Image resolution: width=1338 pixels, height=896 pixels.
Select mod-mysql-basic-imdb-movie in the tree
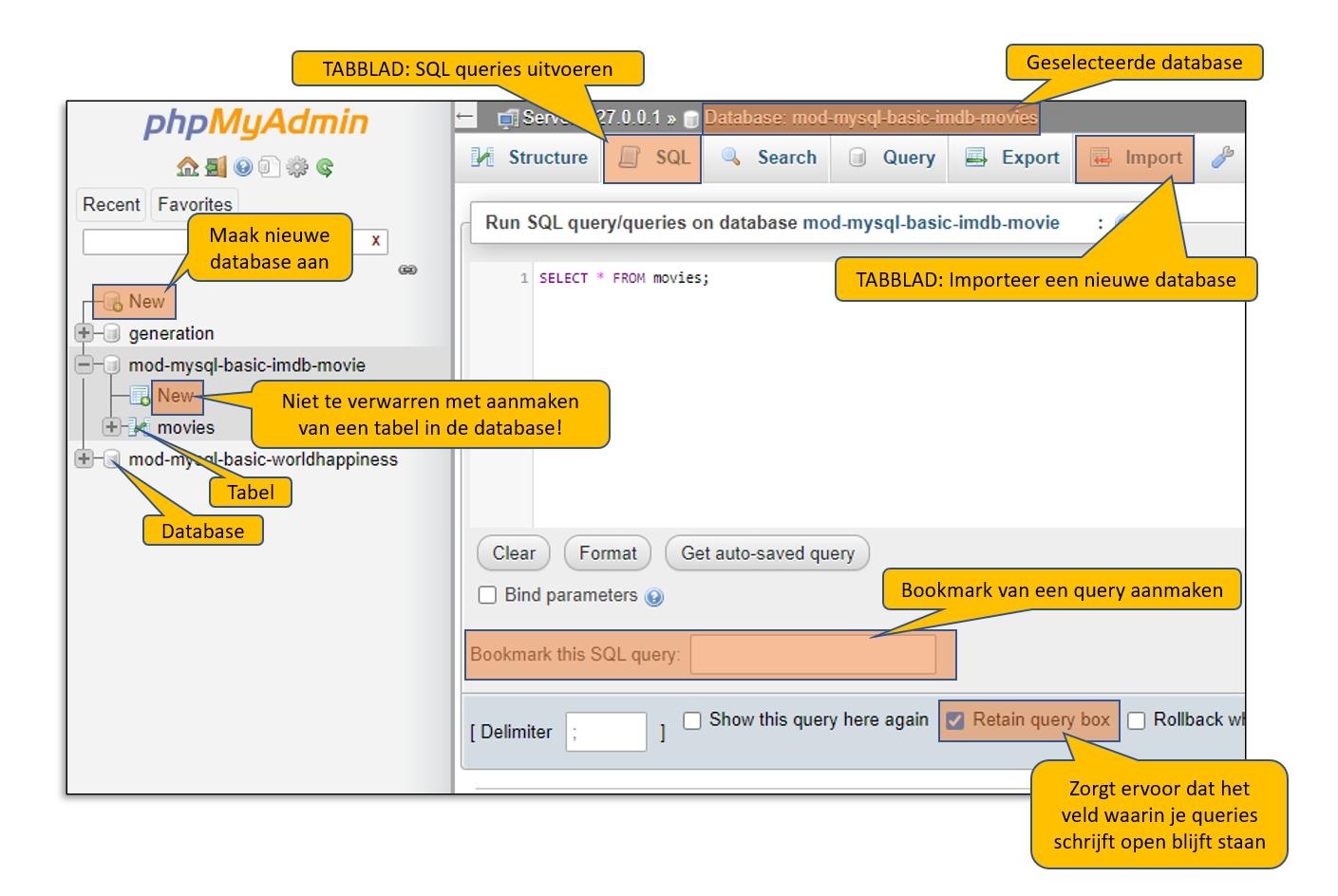point(247,364)
